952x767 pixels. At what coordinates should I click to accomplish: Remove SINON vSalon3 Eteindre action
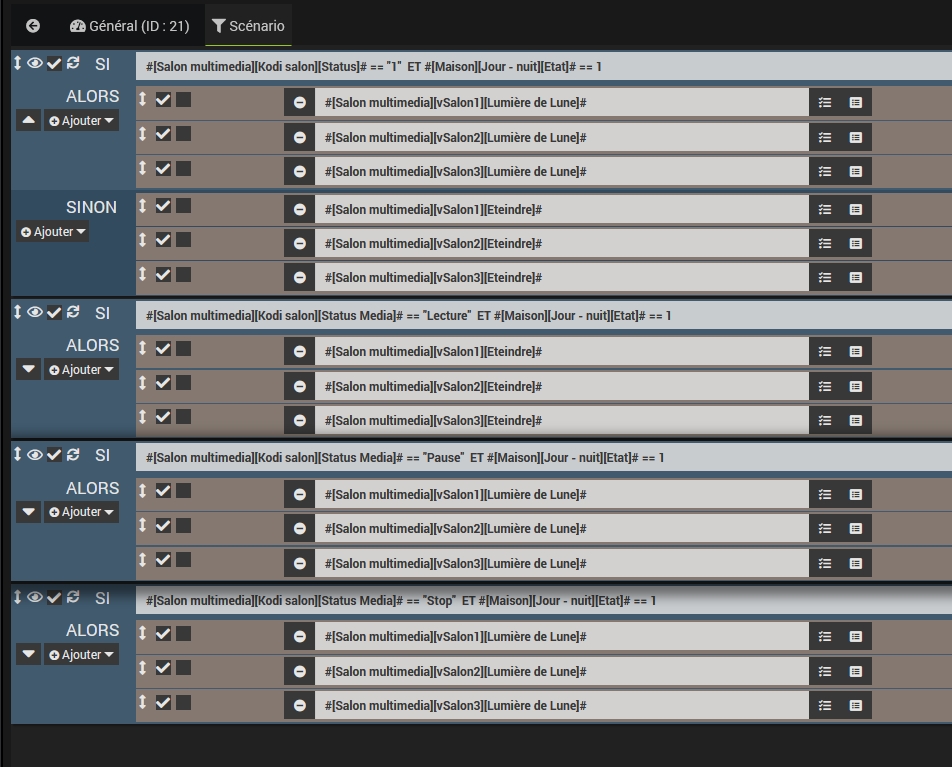[x=299, y=278]
